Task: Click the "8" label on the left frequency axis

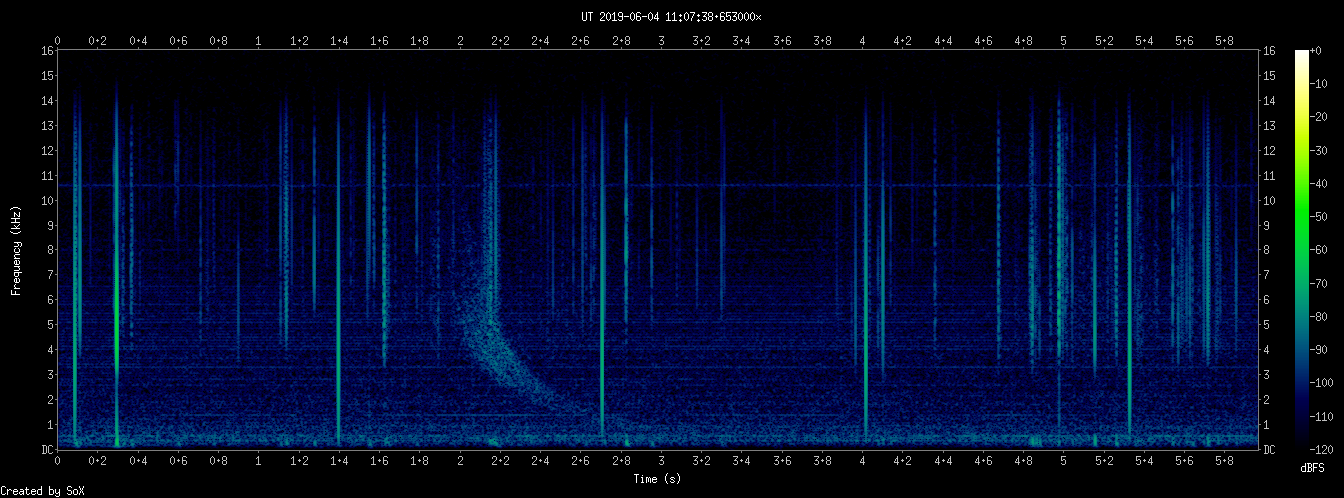Action: [x=50, y=250]
